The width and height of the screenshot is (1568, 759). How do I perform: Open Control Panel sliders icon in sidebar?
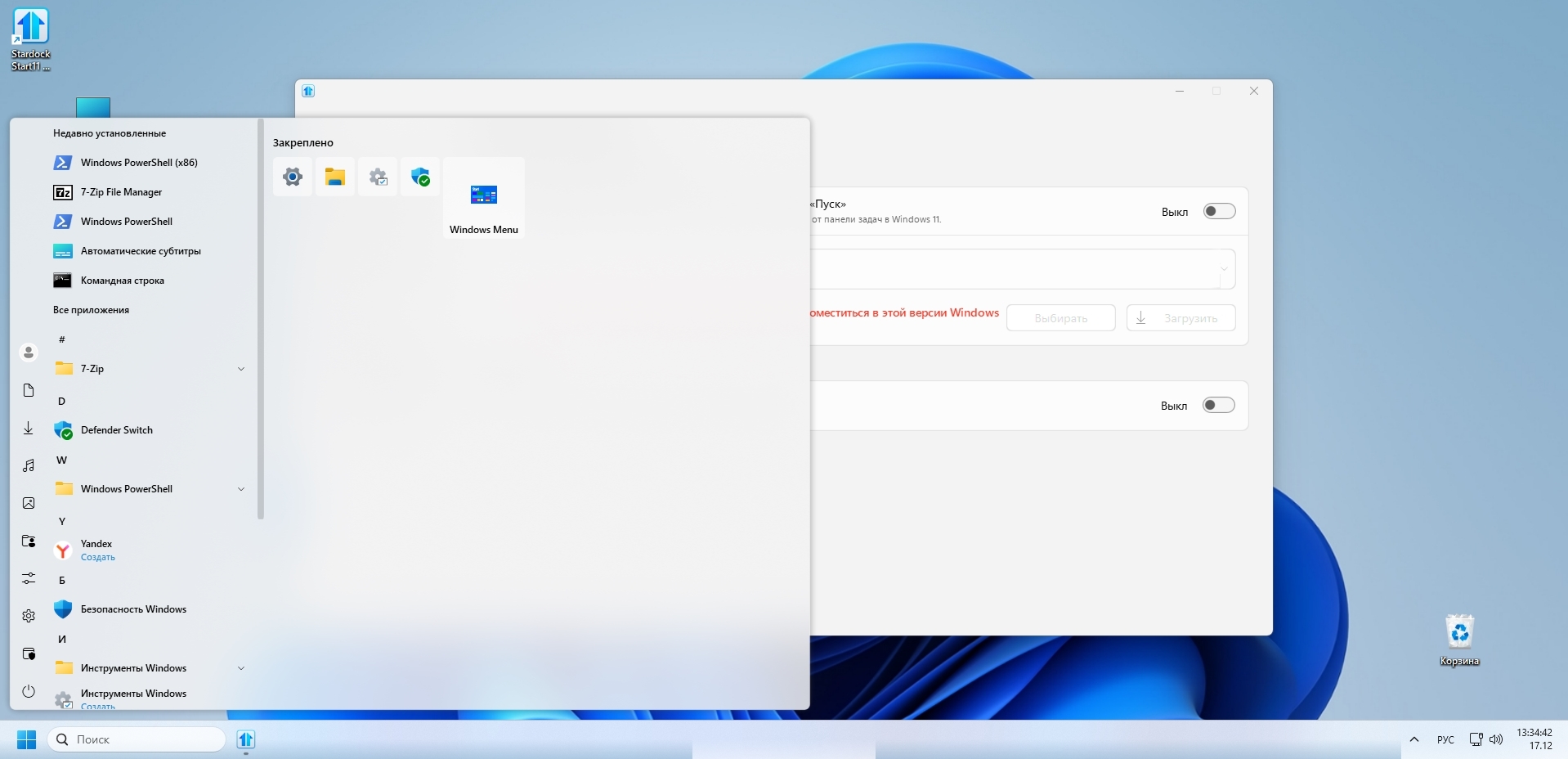click(29, 578)
